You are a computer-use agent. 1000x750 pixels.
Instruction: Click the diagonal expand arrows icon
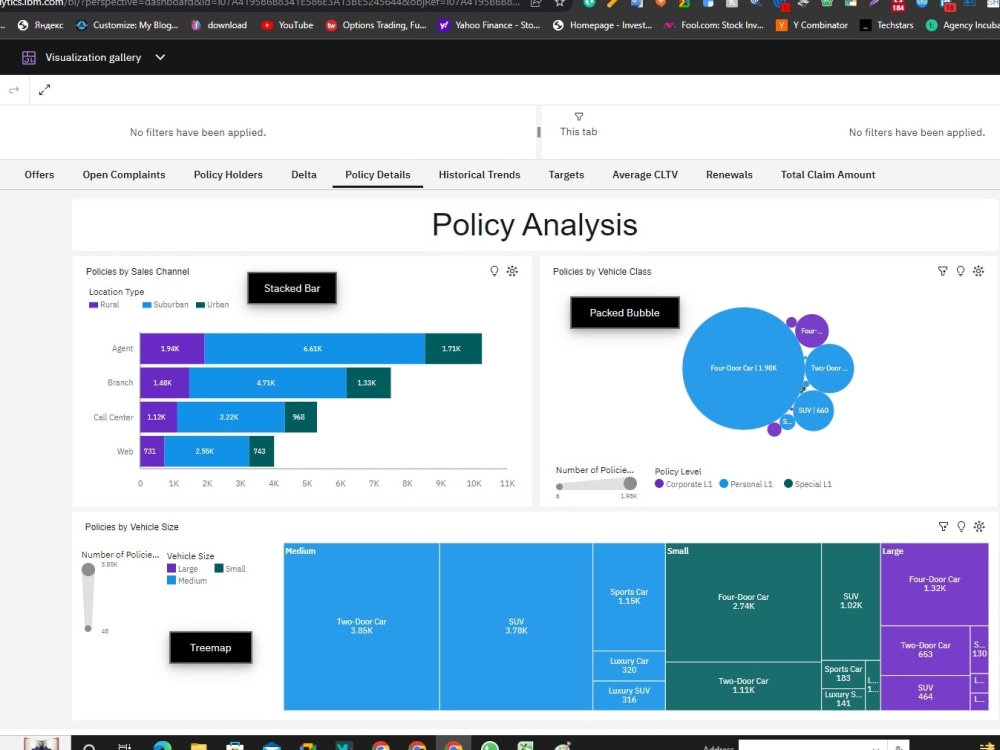pos(44,89)
